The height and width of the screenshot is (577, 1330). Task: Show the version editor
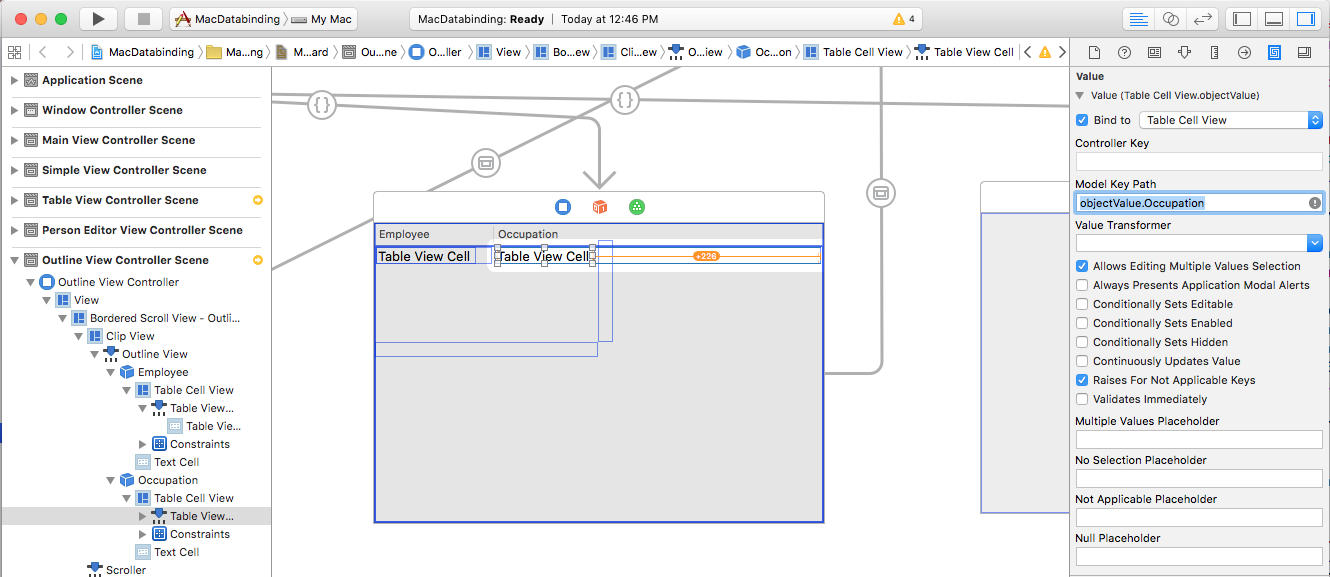tap(1203, 19)
